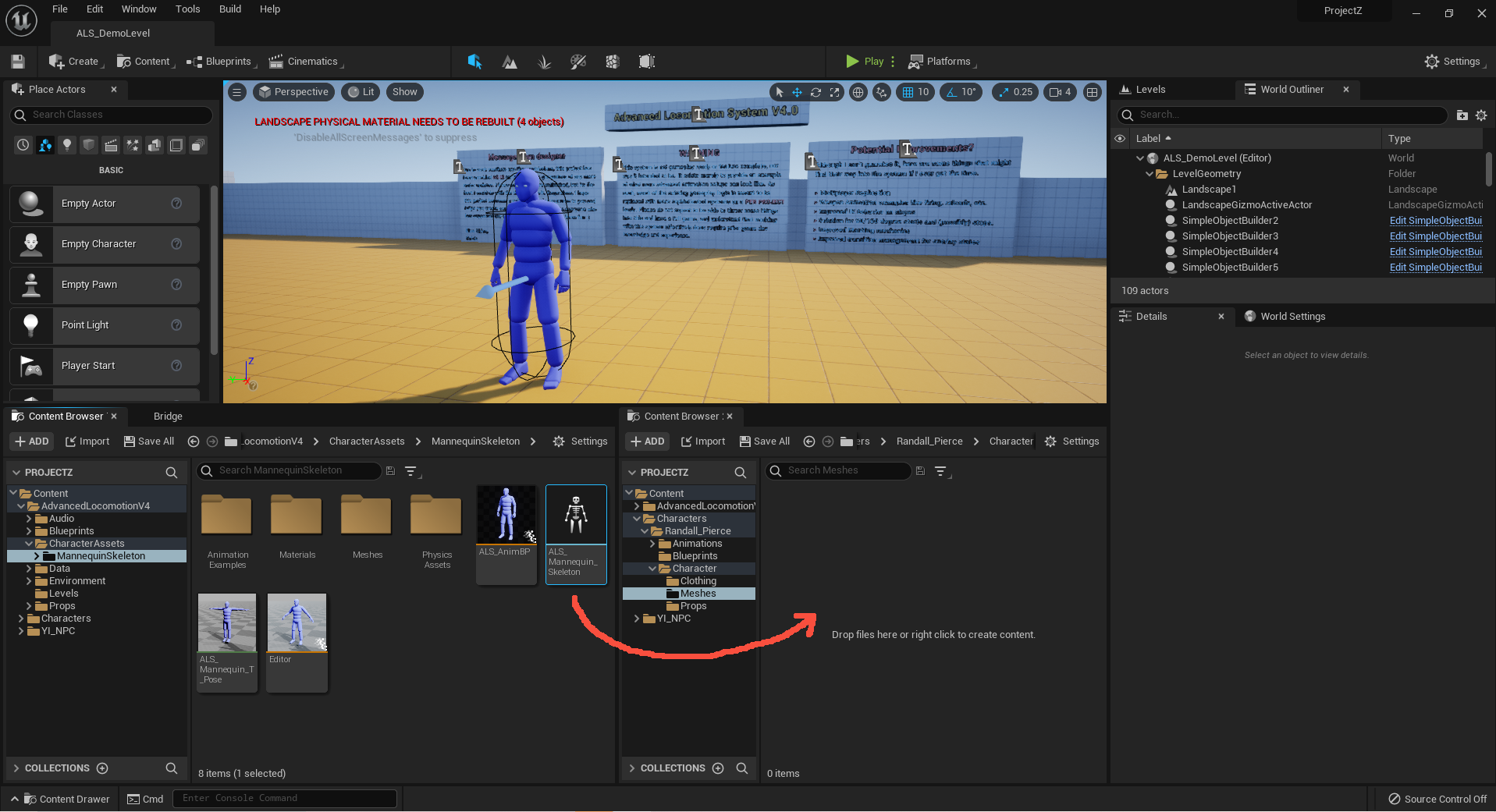
Task: Open surface snapping options icon
Action: 882,92
